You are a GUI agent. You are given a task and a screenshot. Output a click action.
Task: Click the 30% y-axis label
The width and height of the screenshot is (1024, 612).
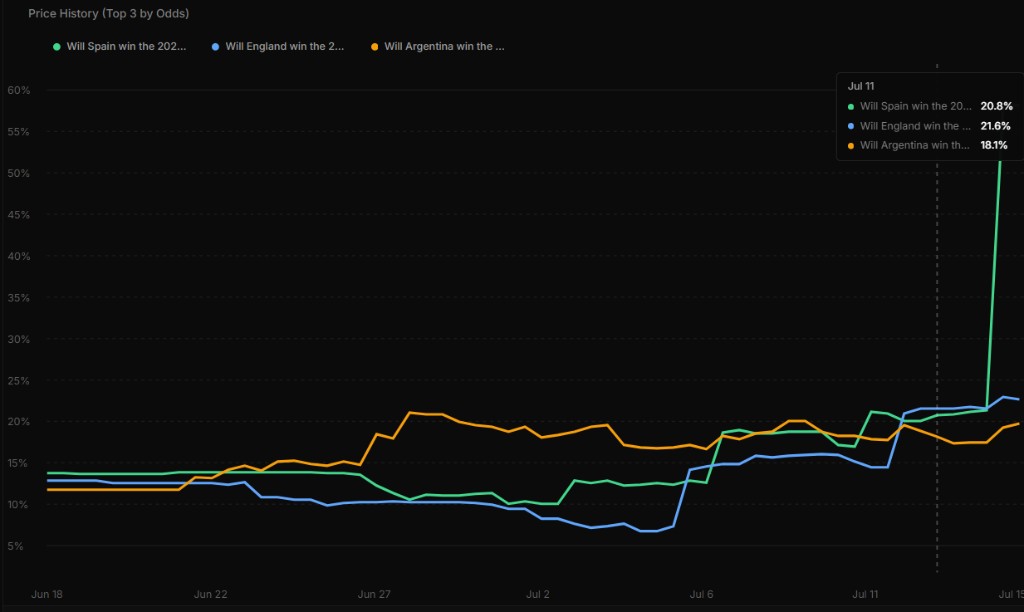click(x=19, y=339)
